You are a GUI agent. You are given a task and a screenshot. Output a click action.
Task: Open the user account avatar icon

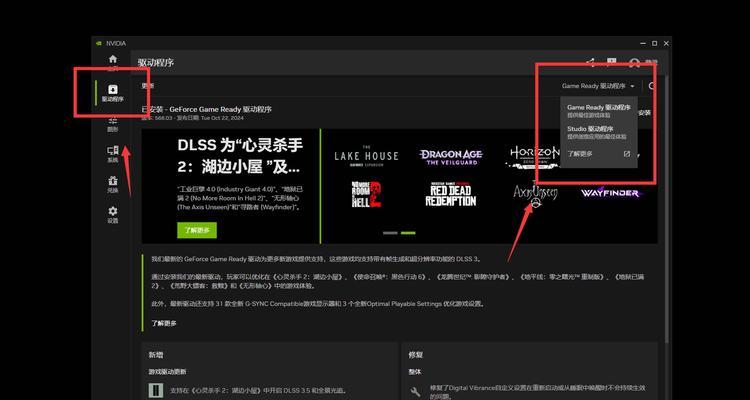pyautogui.click(x=635, y=63)
